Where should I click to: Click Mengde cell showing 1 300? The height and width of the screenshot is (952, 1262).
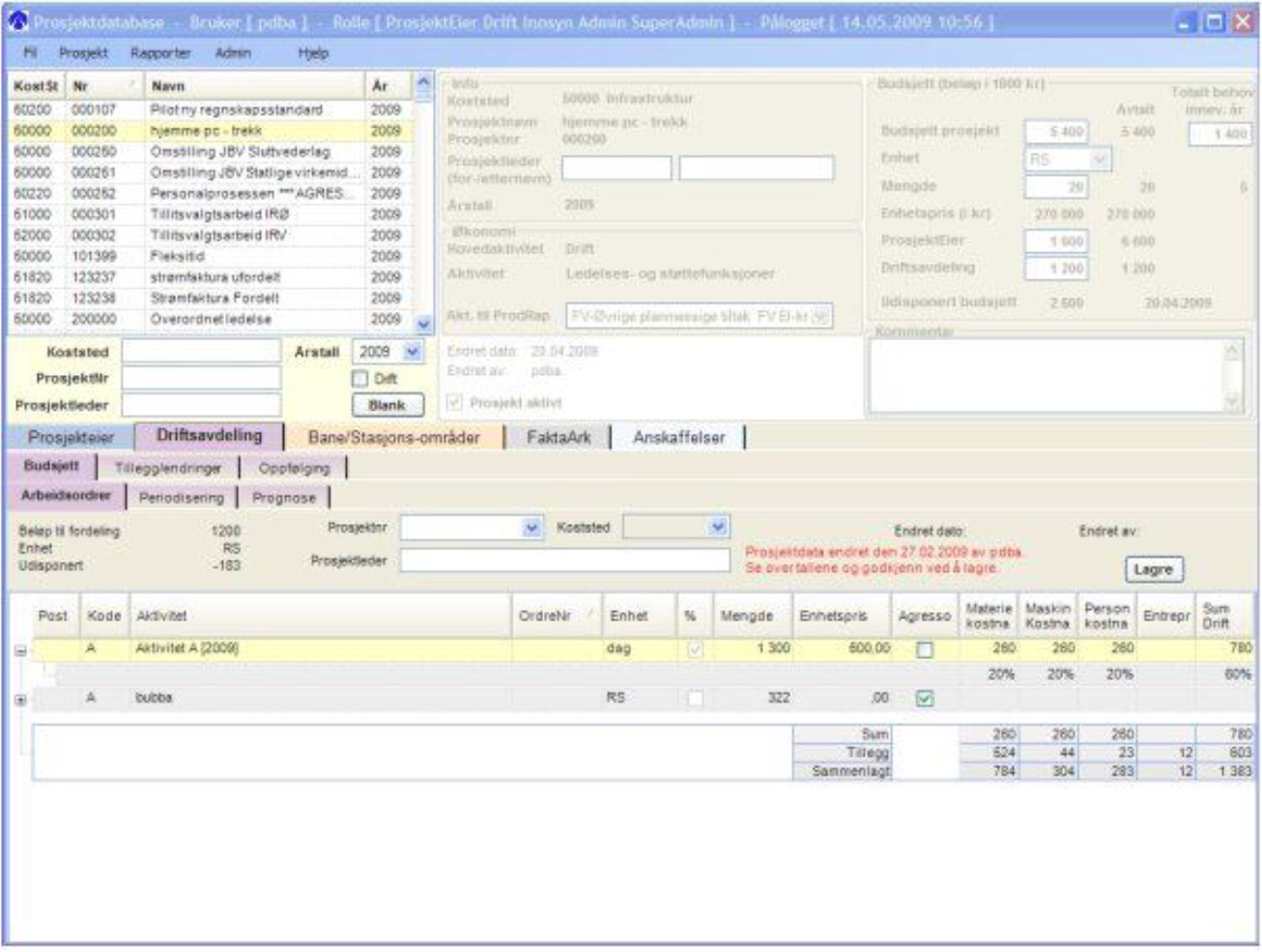pyautogui.click(x=752, y=649)
